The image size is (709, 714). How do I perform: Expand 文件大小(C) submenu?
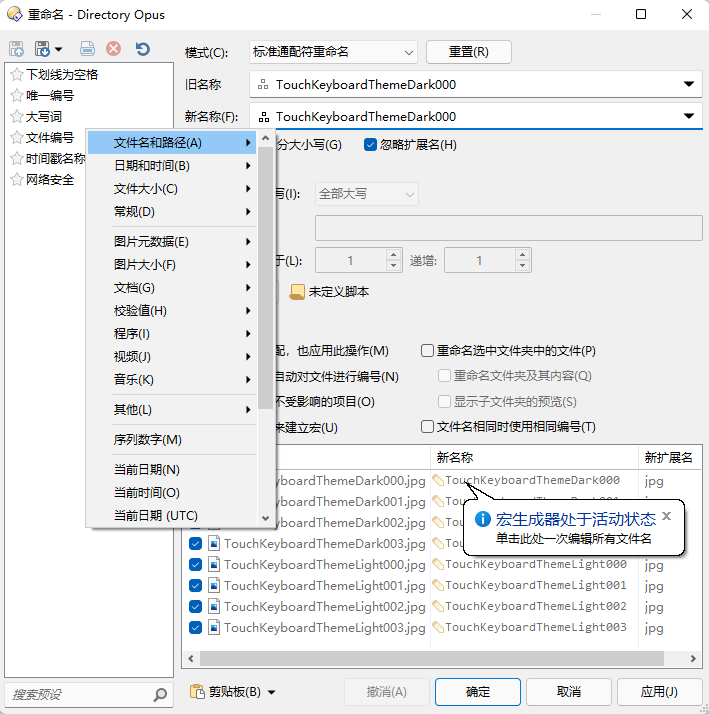(172, 189)
